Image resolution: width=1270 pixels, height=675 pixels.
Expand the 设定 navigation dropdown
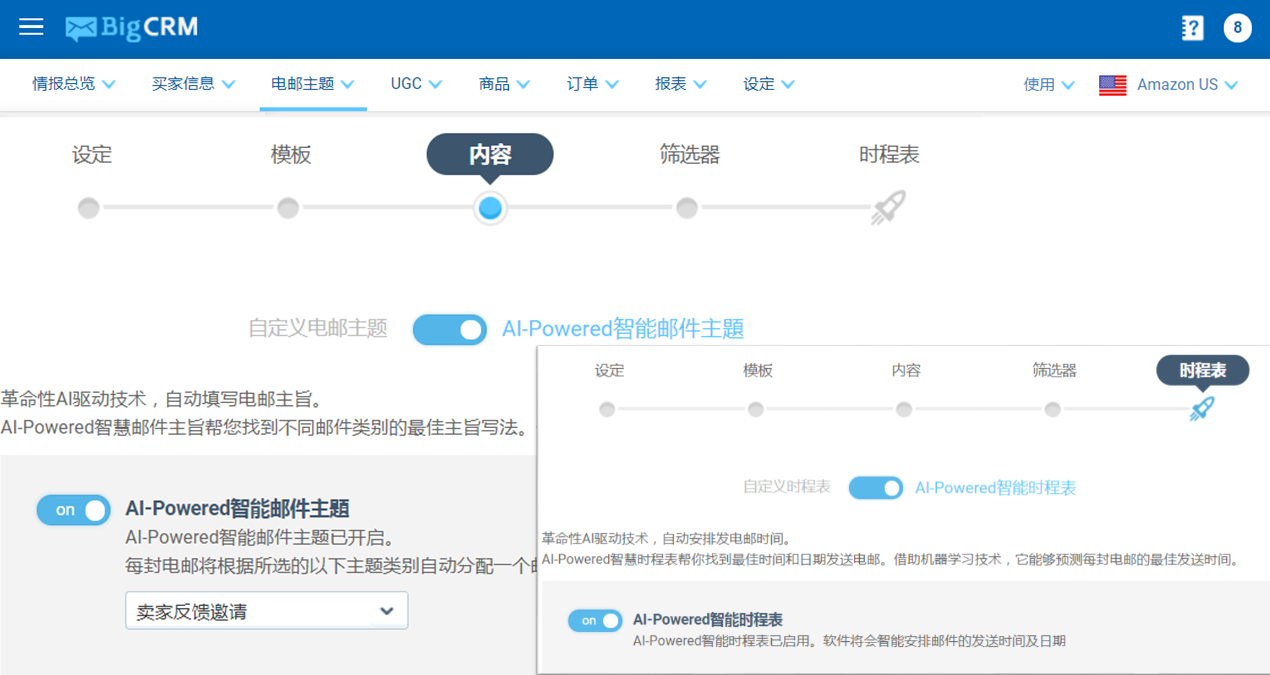click(768, 84)
